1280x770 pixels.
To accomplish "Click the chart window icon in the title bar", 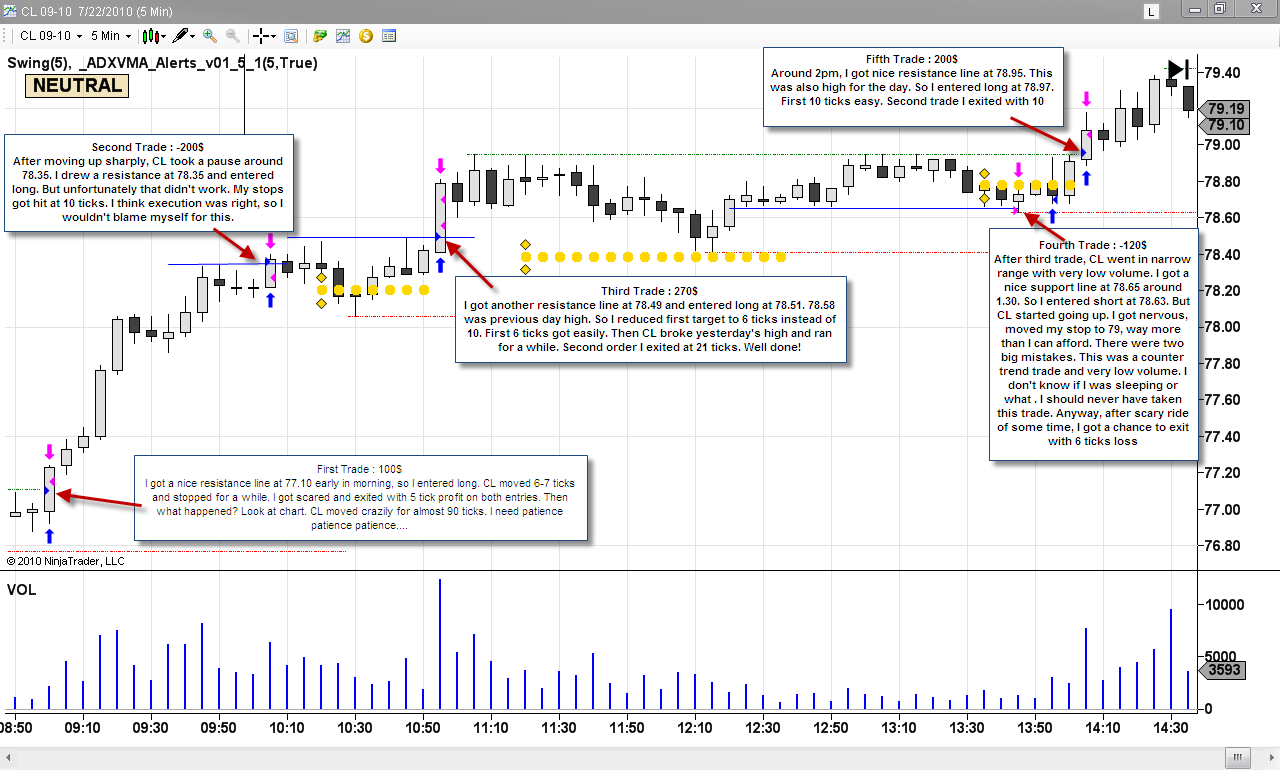I will tap(10, 10).
